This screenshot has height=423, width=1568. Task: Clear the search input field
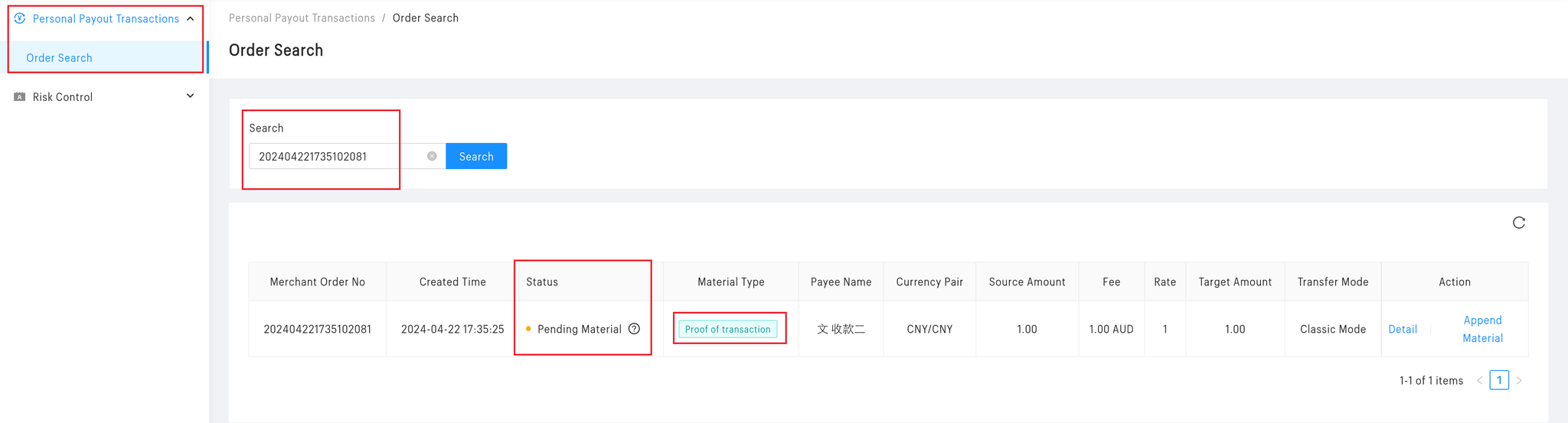coord(432,156)
